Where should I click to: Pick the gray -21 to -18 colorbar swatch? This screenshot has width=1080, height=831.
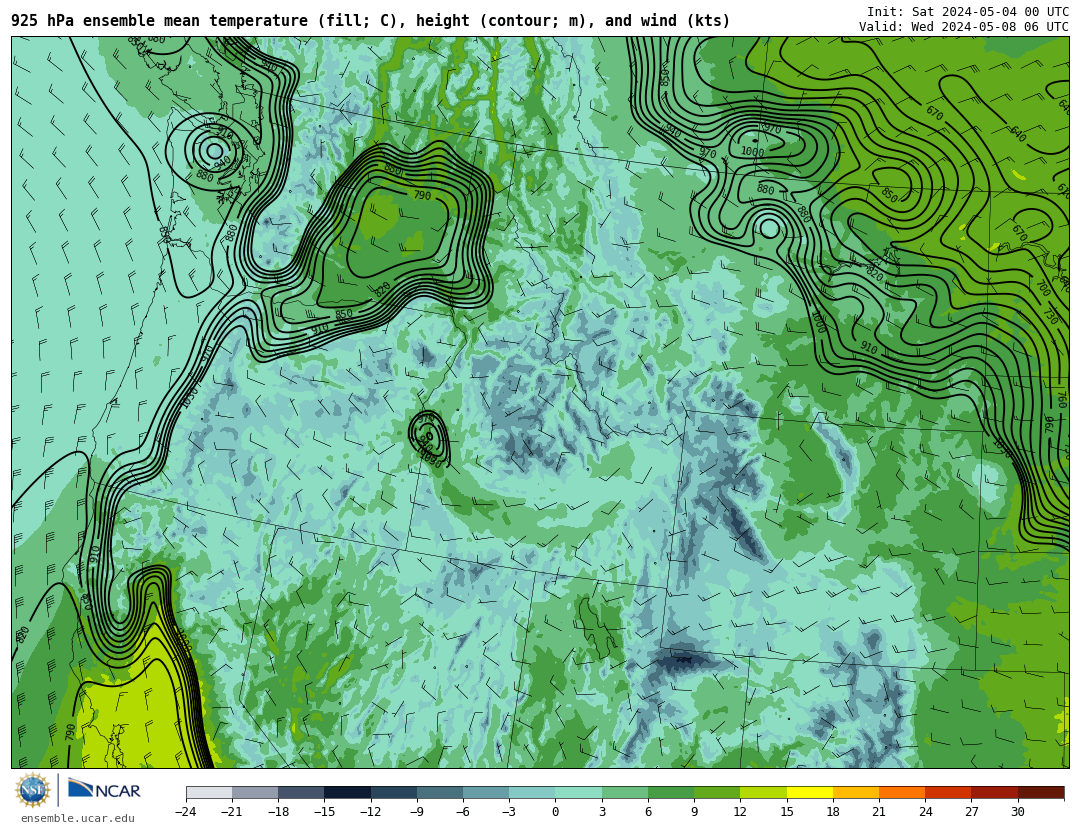(x=256, y=792)
